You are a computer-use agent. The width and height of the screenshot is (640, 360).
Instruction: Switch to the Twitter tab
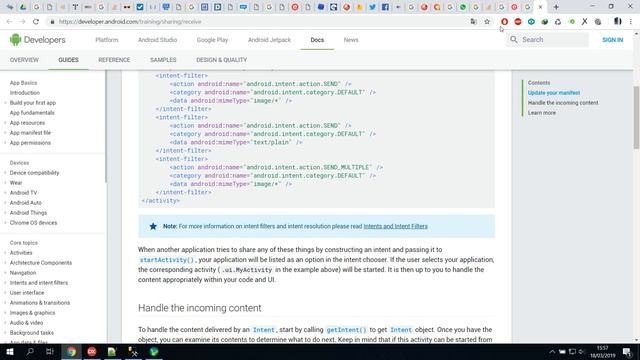click(x=372, y=7)
